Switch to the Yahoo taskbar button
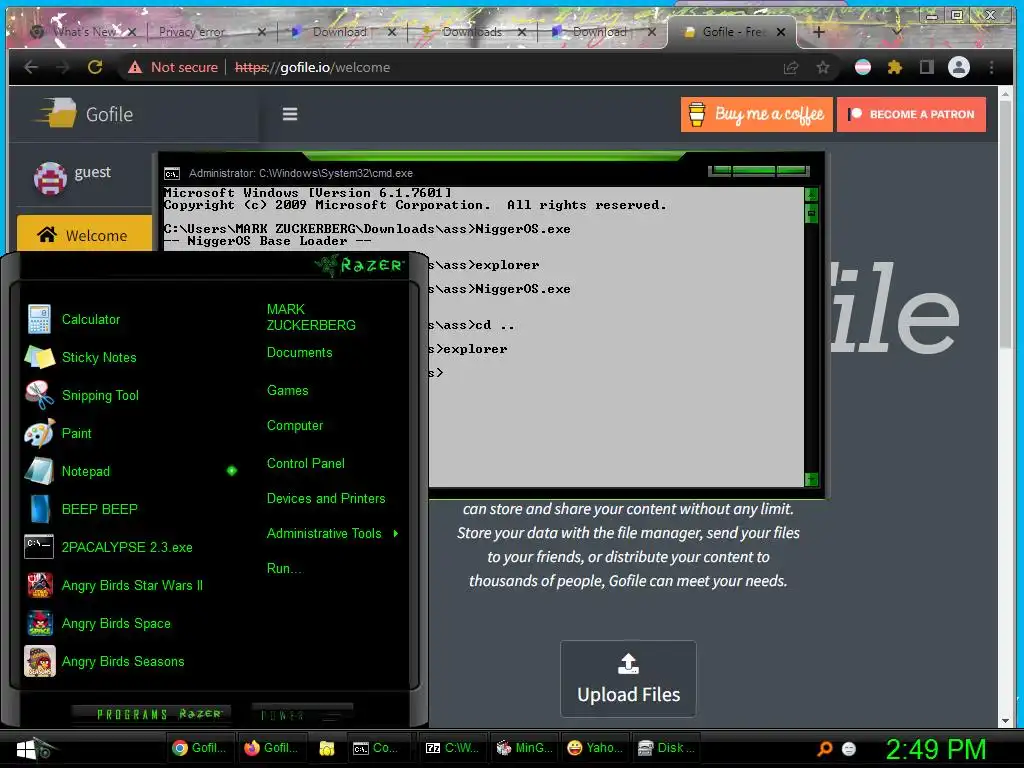 click(x=594, y=748)
